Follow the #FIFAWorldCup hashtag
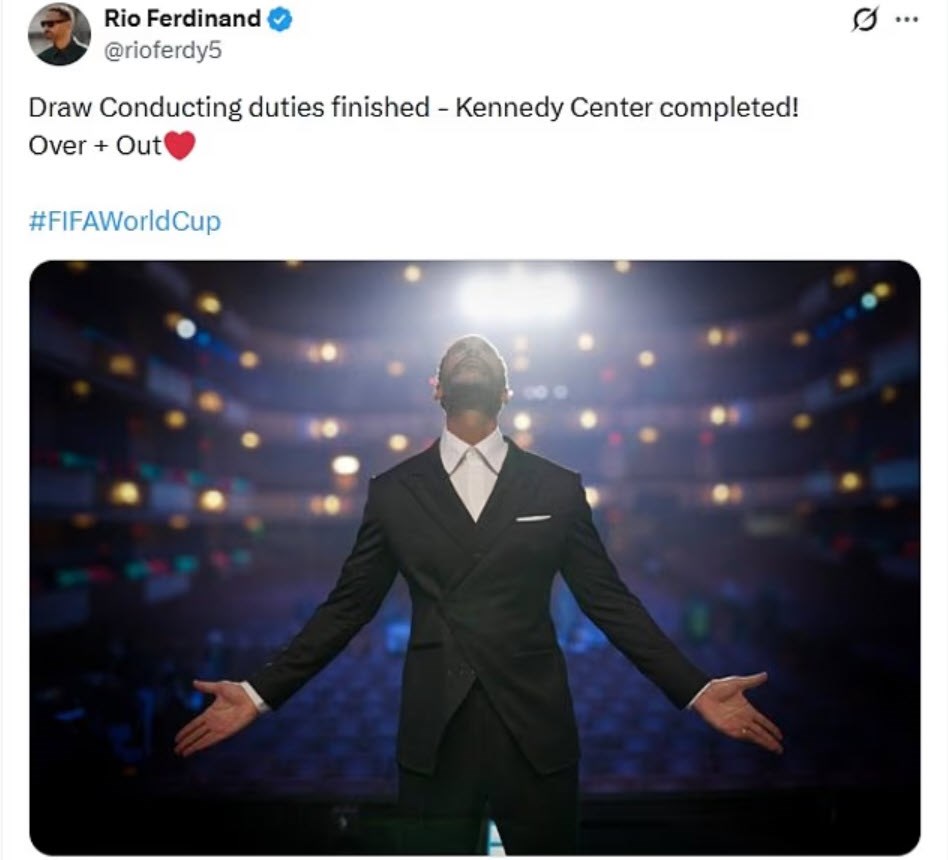The height and width of the screenshot is (860, 948). click(125, 221)
